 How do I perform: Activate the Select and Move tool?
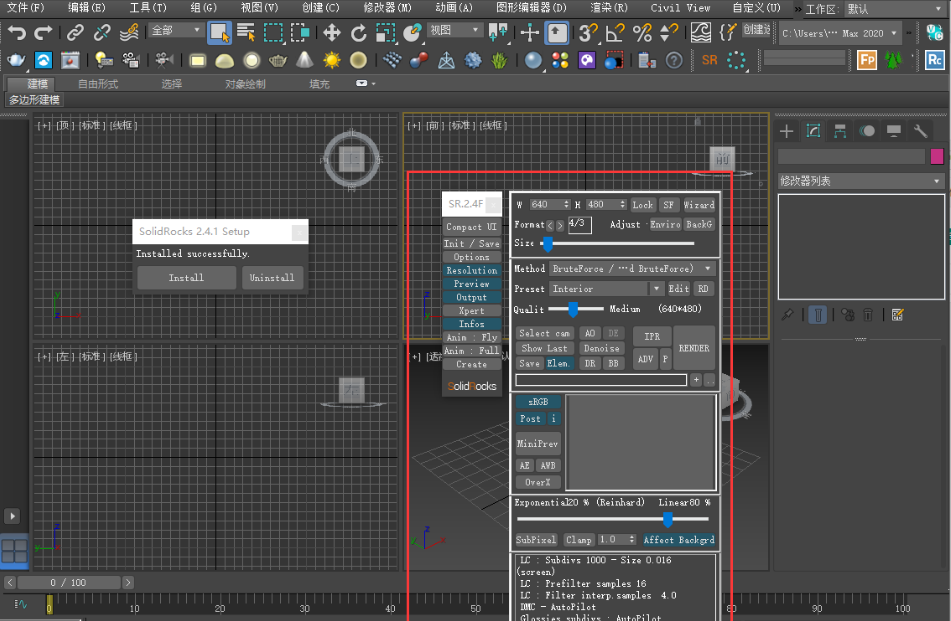pyautogui.click(x=331, y=32)
